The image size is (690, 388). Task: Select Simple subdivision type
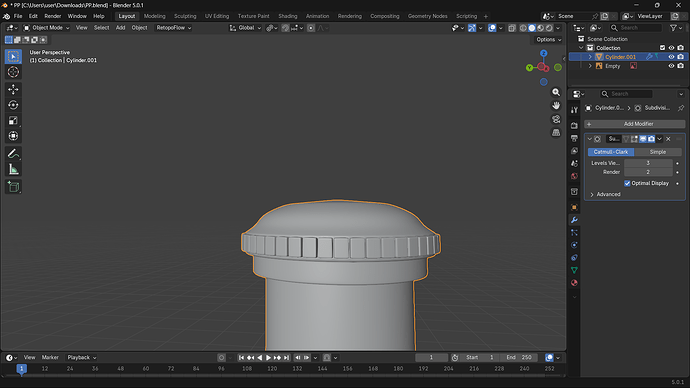(658, 152)
